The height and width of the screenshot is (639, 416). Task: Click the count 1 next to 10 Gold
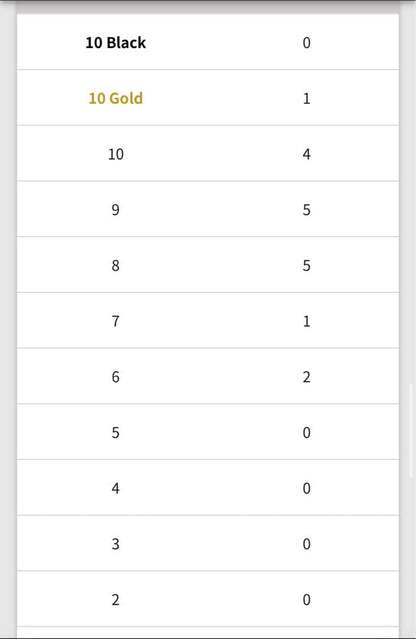[x=306, y=98]
